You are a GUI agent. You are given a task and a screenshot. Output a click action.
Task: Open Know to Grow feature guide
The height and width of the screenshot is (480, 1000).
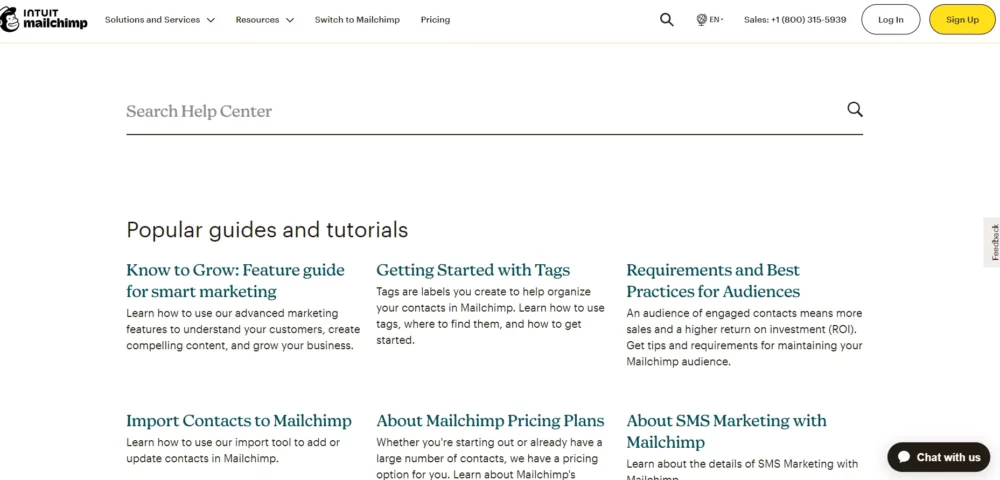235,280
